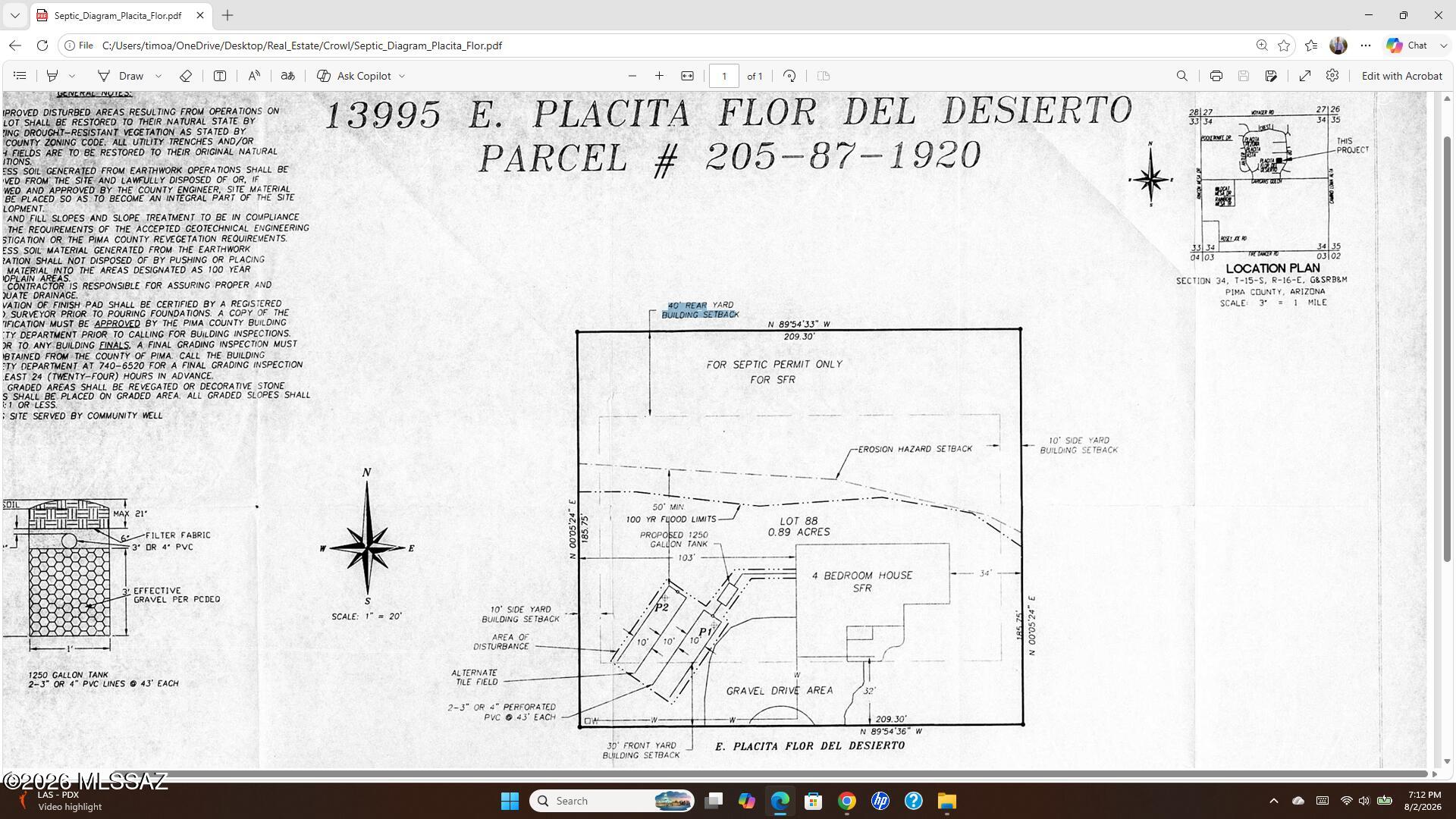
Task: Print the PDF document
Action: pos(1216,76)
